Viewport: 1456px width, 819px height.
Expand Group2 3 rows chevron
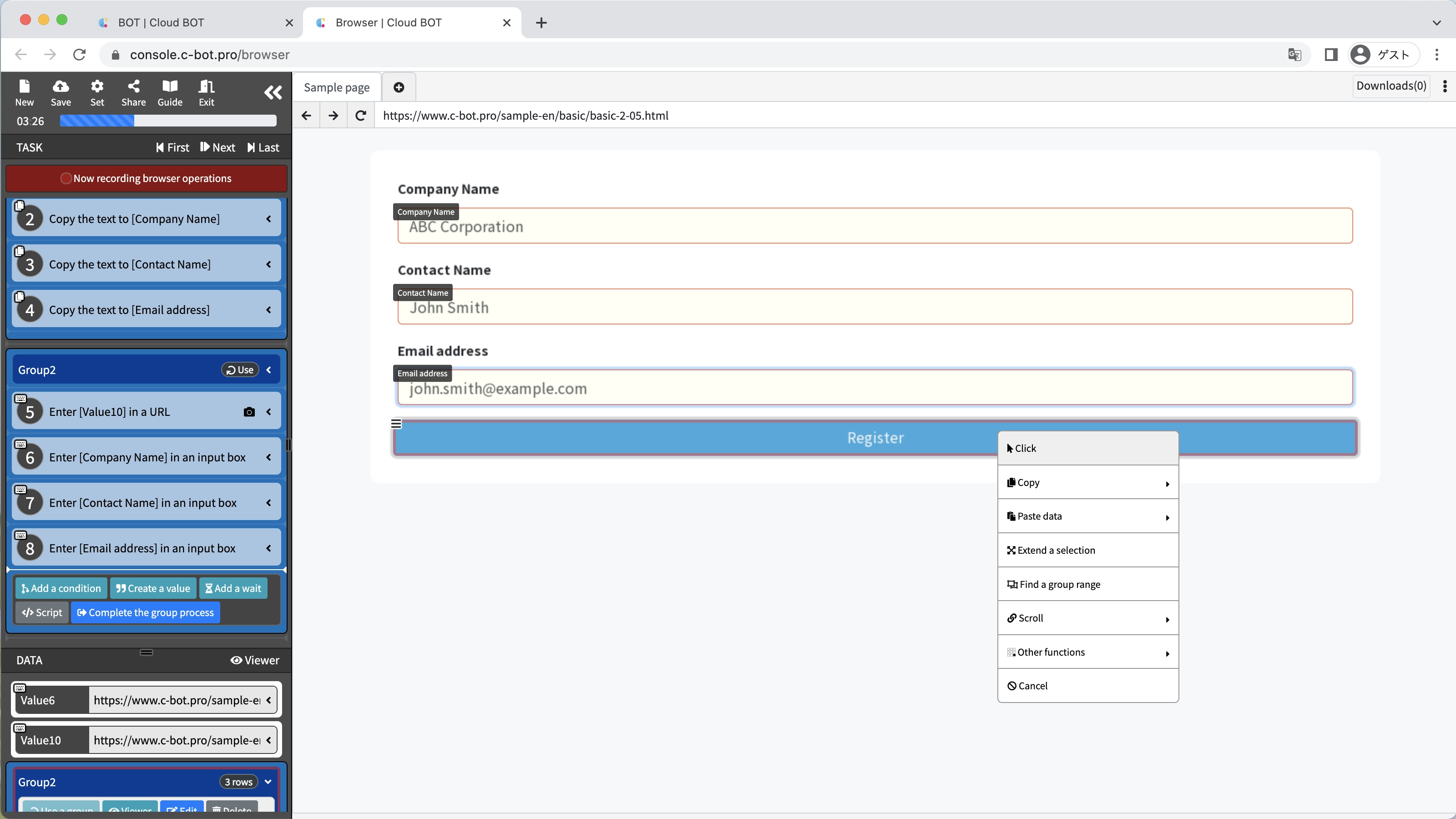[x=268, y=782]
